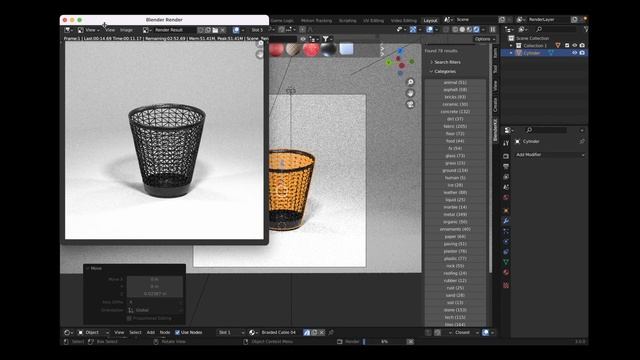Click the viewport zoom magnifier icon
The width and height of the screenshot is (640, 360).
[x=410, y=82]
